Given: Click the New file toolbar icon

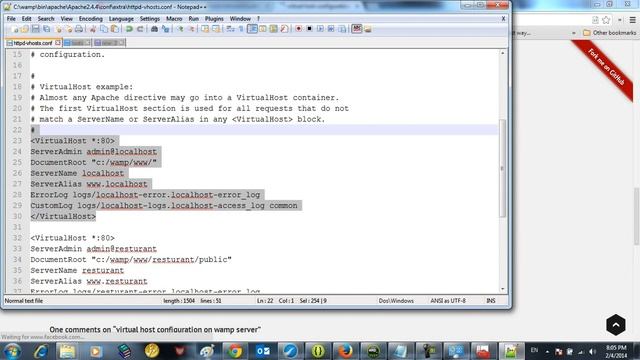Looking at the screenshot, I should (14, 29).
